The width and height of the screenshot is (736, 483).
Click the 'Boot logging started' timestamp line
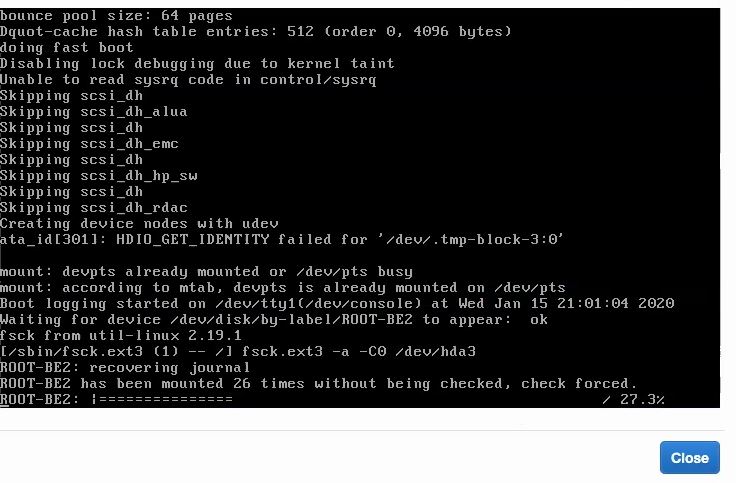click(x=337, y=303)
